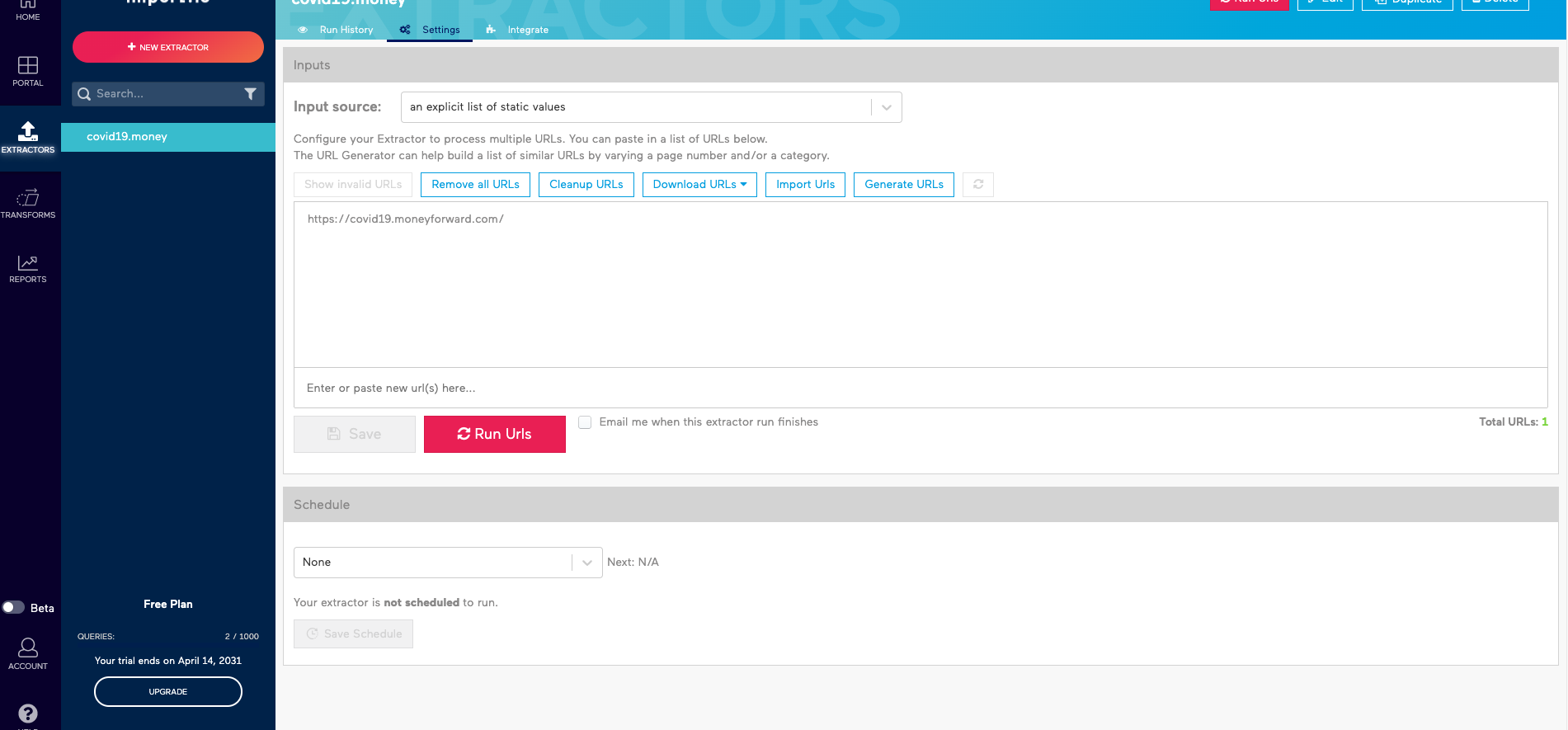Image resolution: width=1568 pixels, height=730 pixels.
Task: Click the Schedule section header
Action: (x=921, y=505)
